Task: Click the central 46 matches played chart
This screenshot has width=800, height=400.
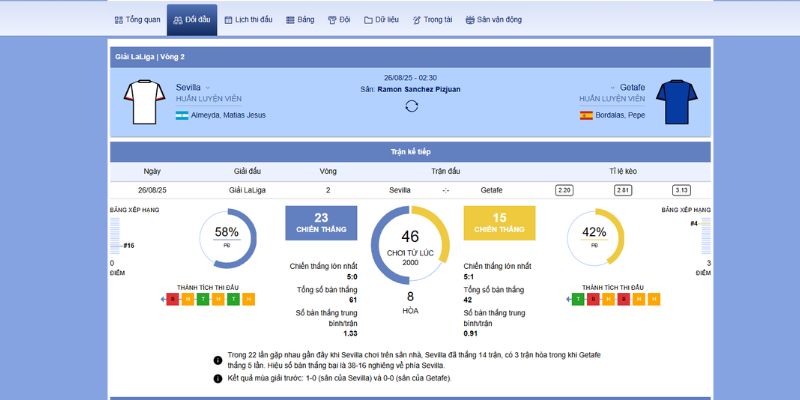Action: pos(410,245)
